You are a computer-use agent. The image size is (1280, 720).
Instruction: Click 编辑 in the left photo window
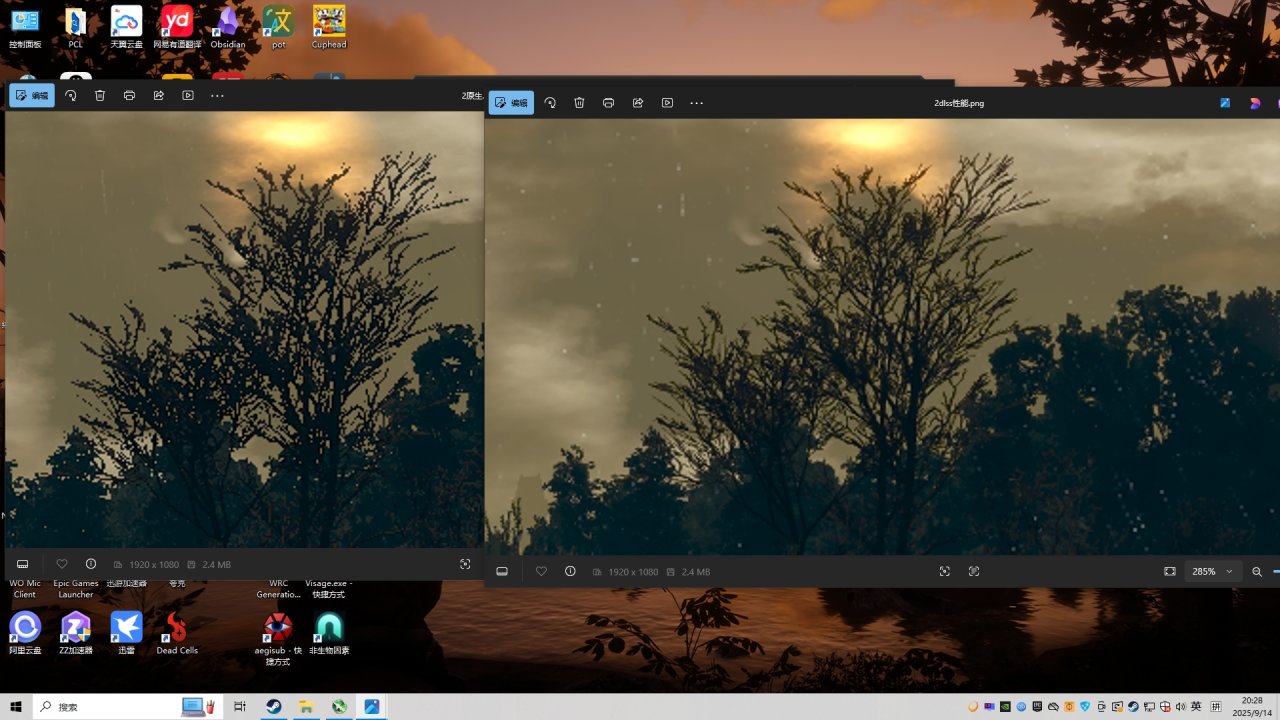[32, 95]
